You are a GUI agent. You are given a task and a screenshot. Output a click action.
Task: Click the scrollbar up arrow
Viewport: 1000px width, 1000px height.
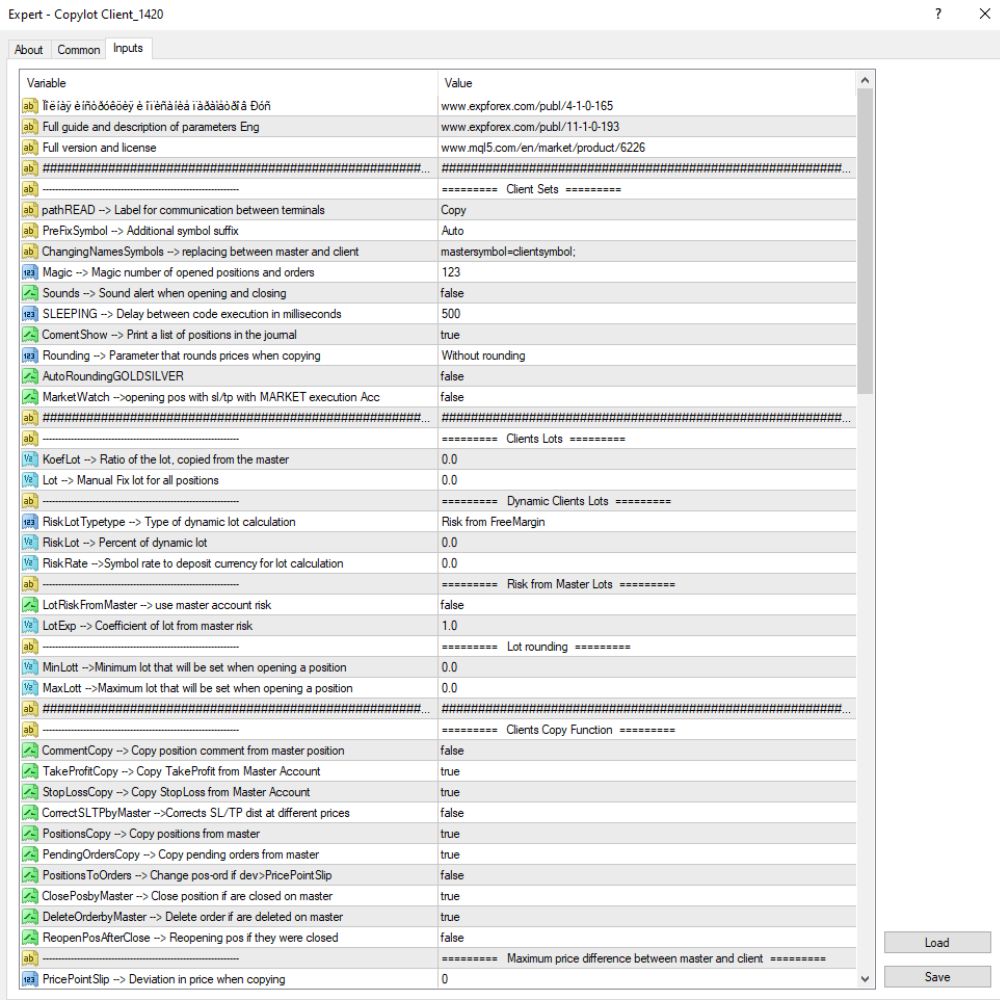pos(865,80)
